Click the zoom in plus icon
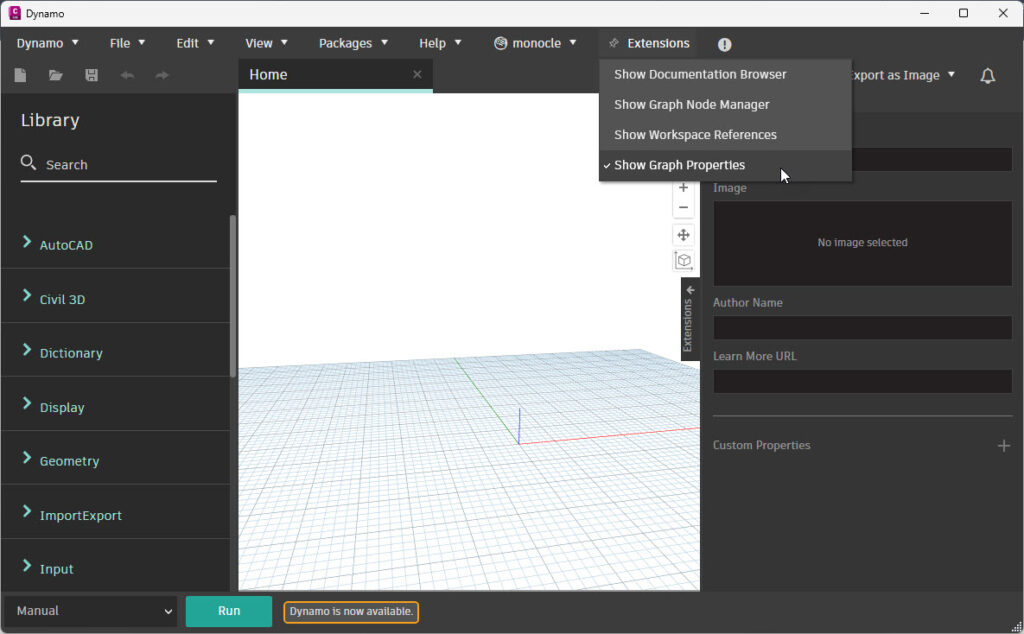 pyautogui.click(x=683, y=187)
